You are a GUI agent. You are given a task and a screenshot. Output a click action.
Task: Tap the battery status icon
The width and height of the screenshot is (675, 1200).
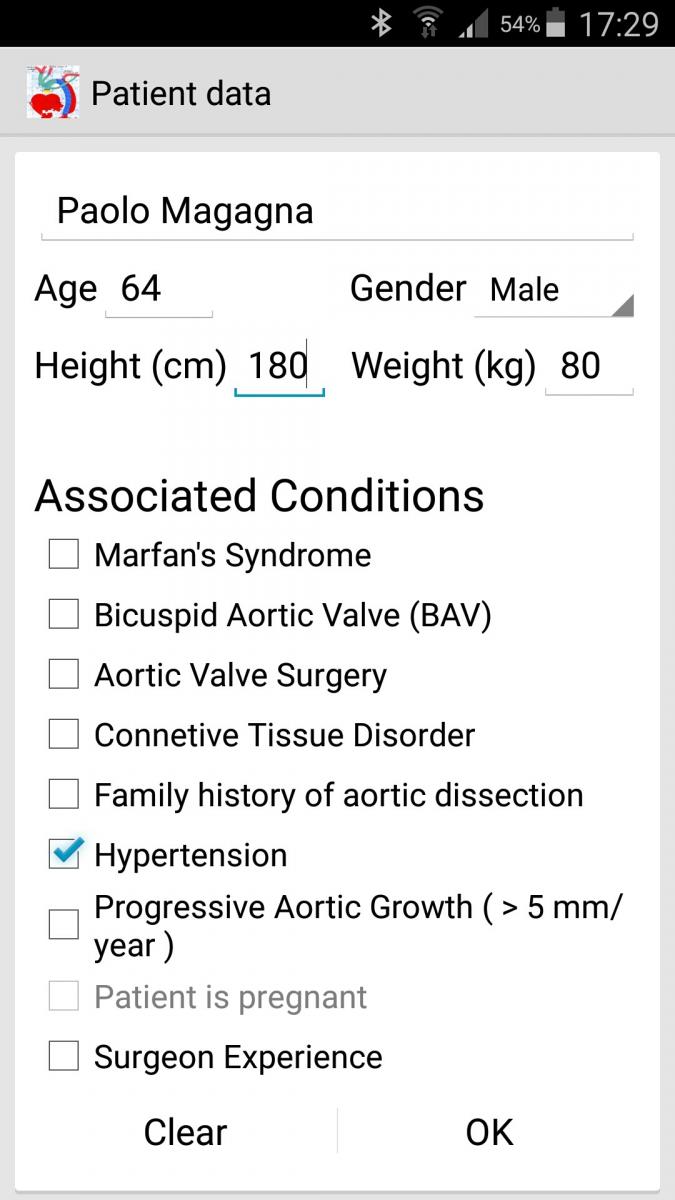pos(557,23)
